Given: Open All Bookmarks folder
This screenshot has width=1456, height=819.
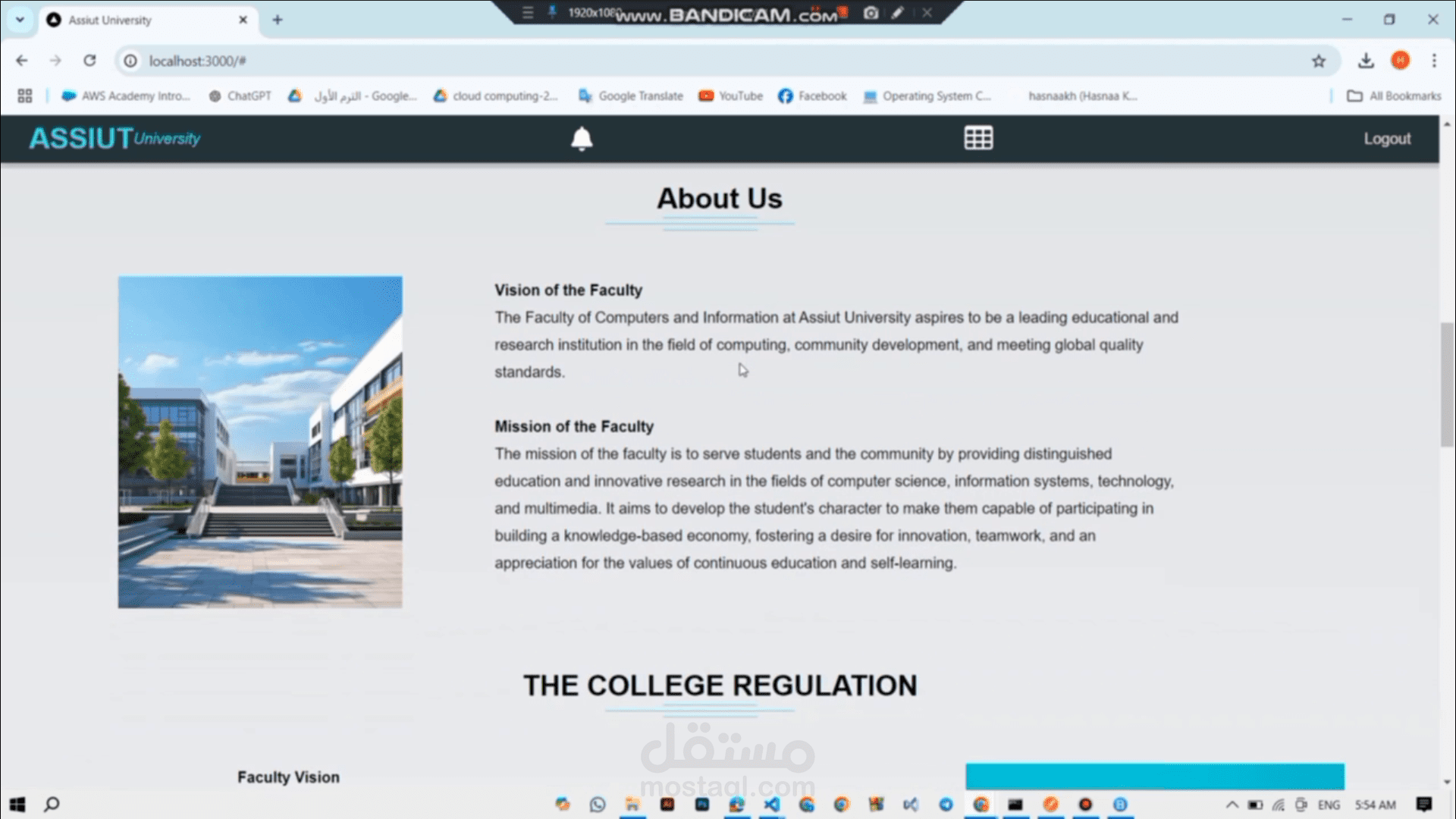Looking at the screenshot, I should [1394, 96].
